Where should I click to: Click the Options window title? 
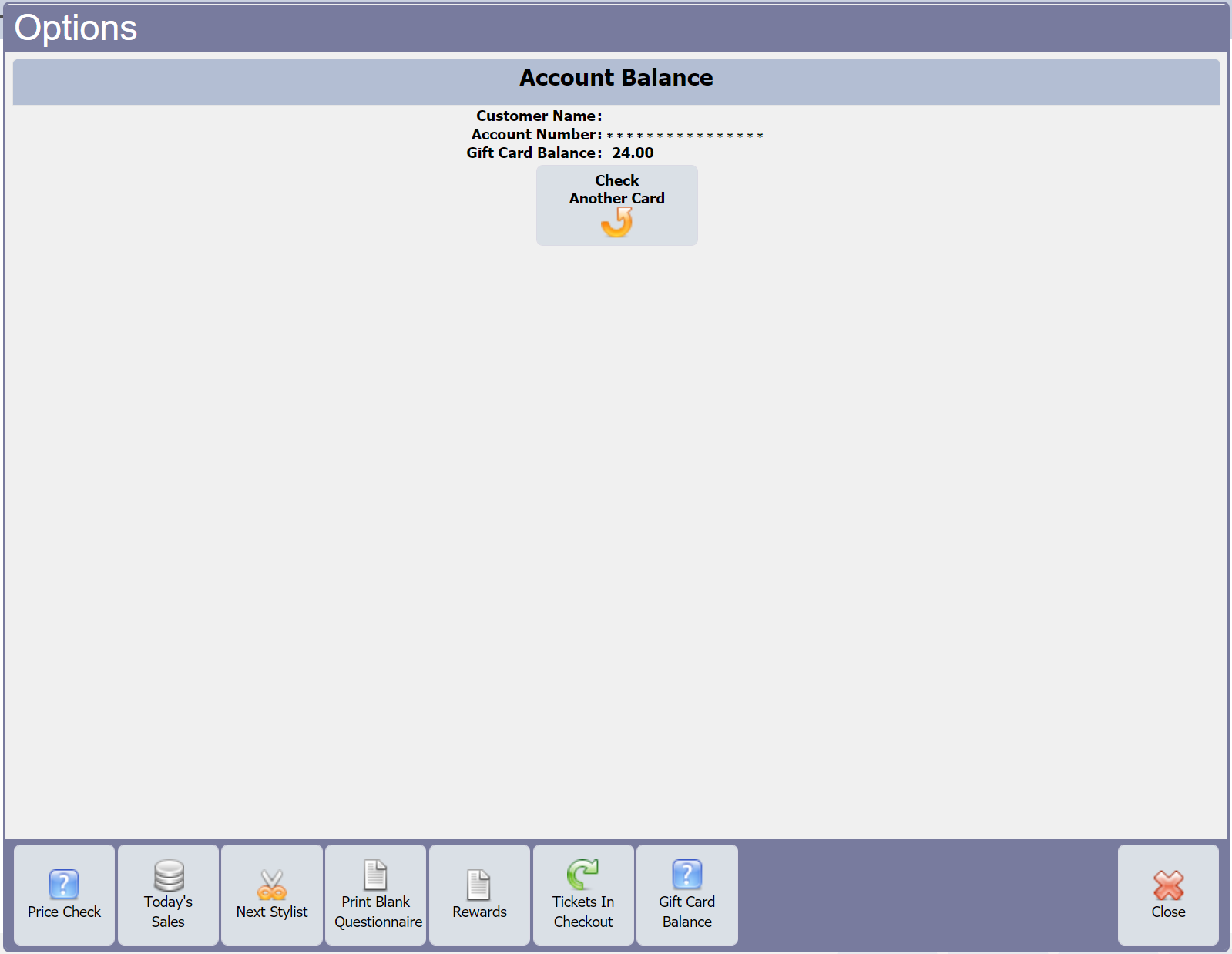[76, 29]
